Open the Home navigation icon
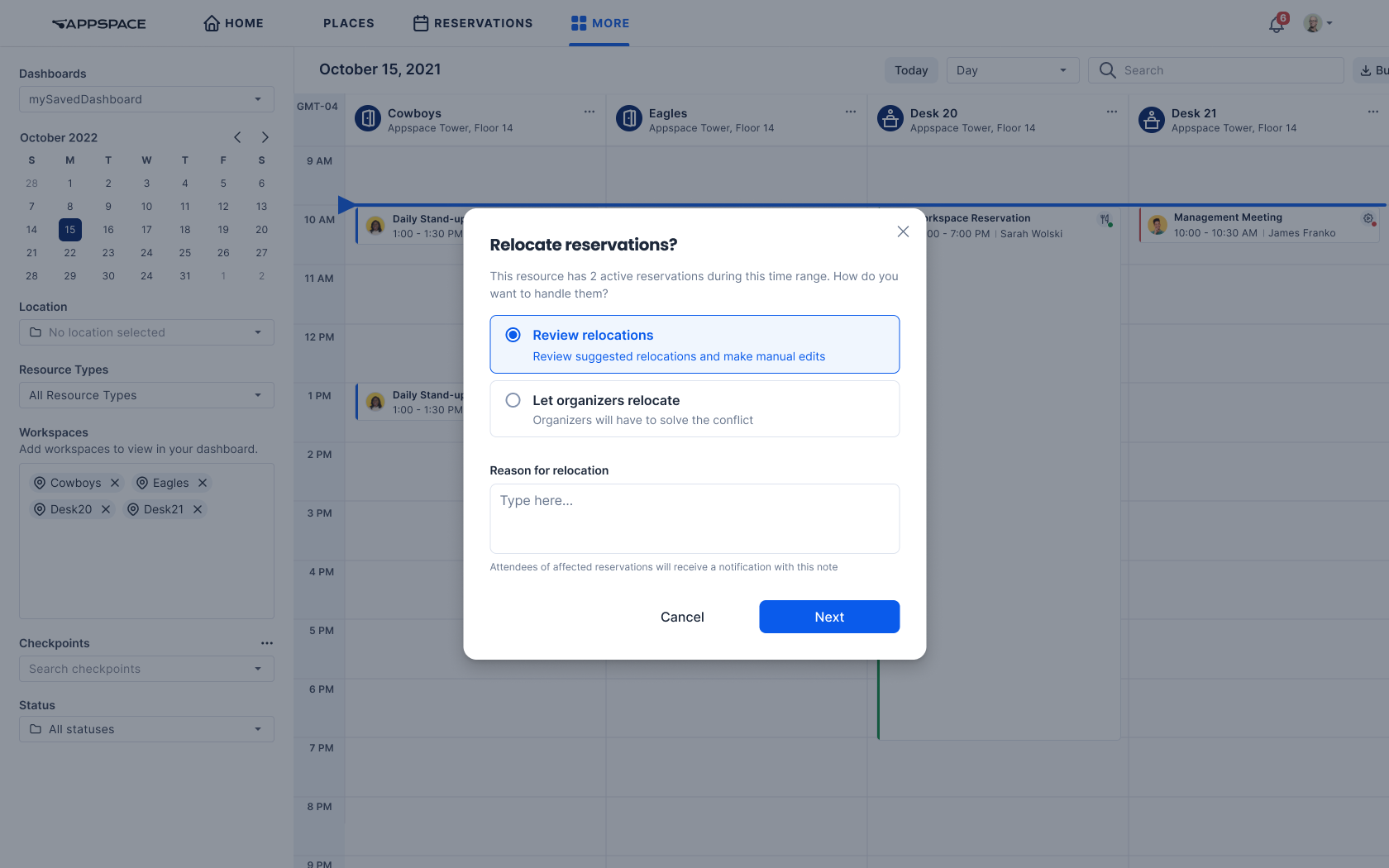Image resolution: width=1389 pixels, height=868 pixels. click(x=212, y=22)
